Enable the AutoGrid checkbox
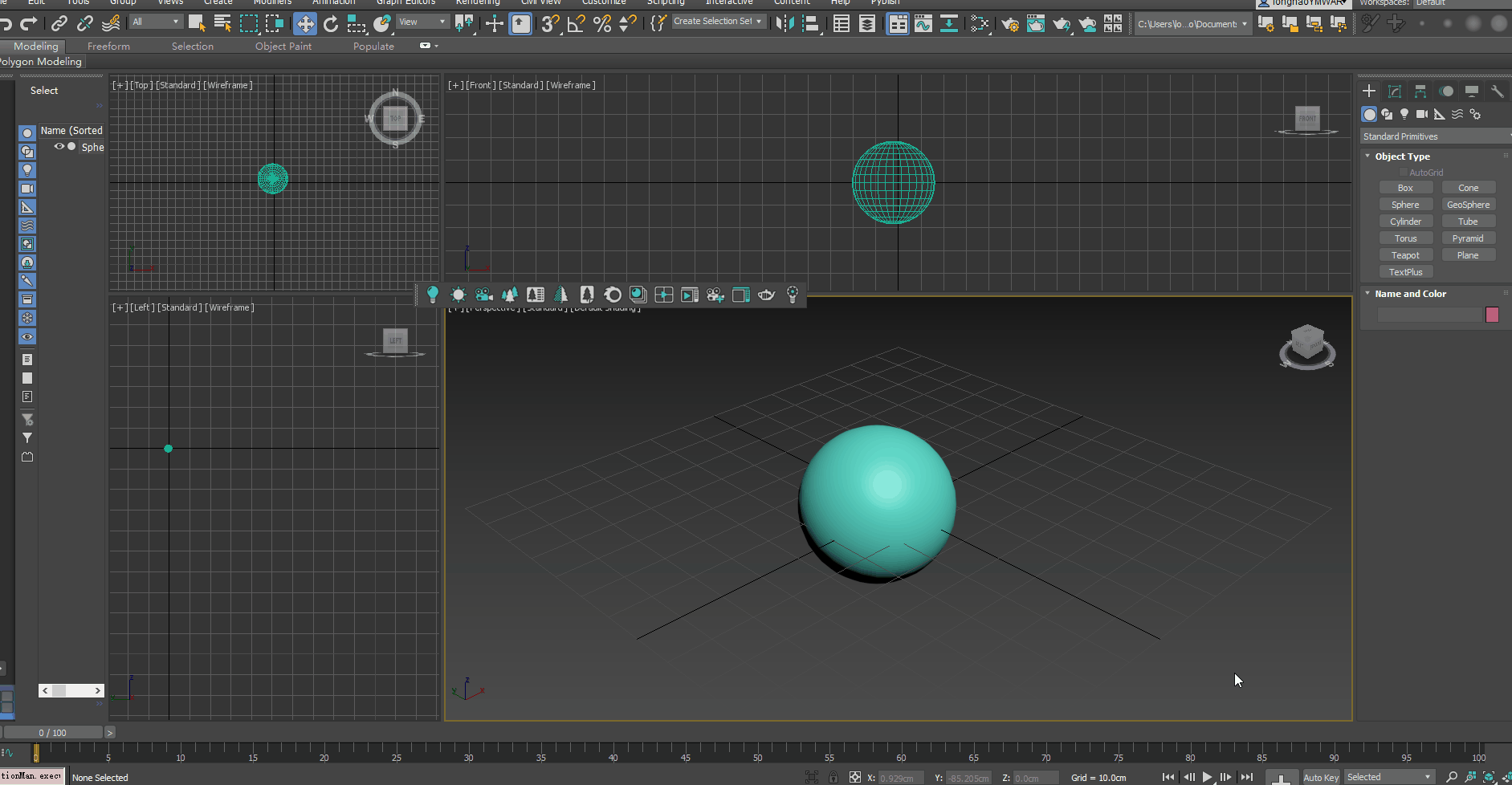 [1404, 173]
